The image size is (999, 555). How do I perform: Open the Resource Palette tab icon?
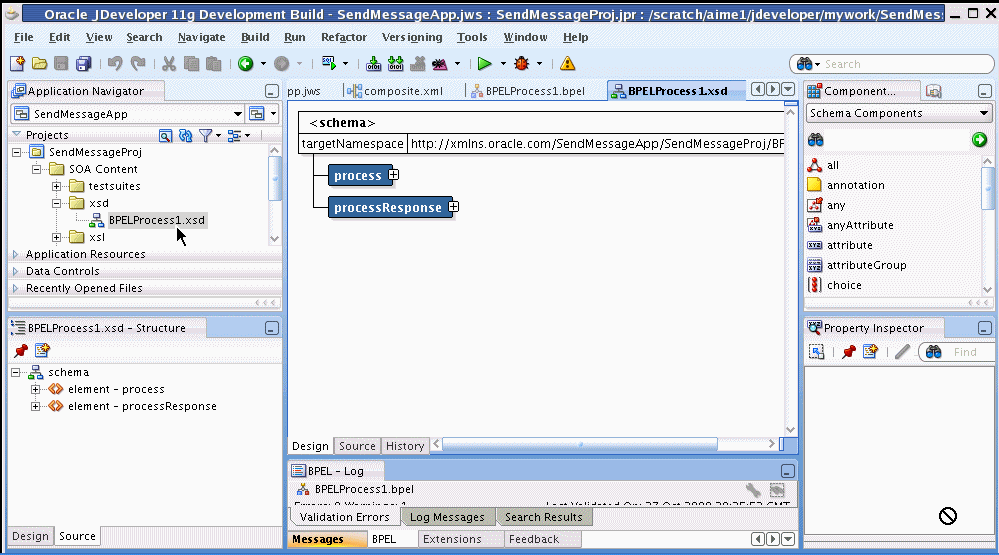tap(933, 91)
